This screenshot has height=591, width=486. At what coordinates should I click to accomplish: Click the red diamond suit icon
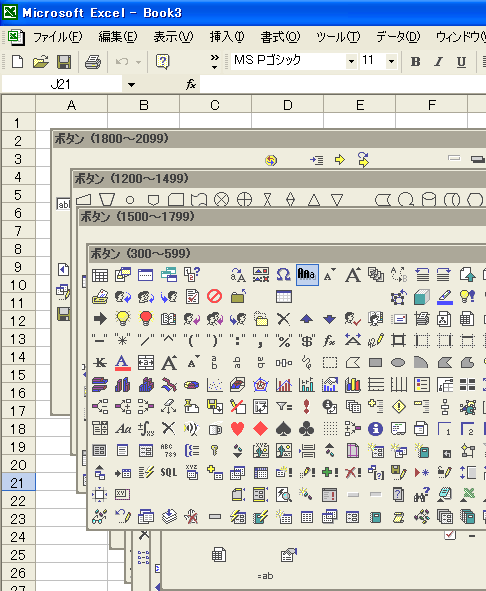pos(261,429)
